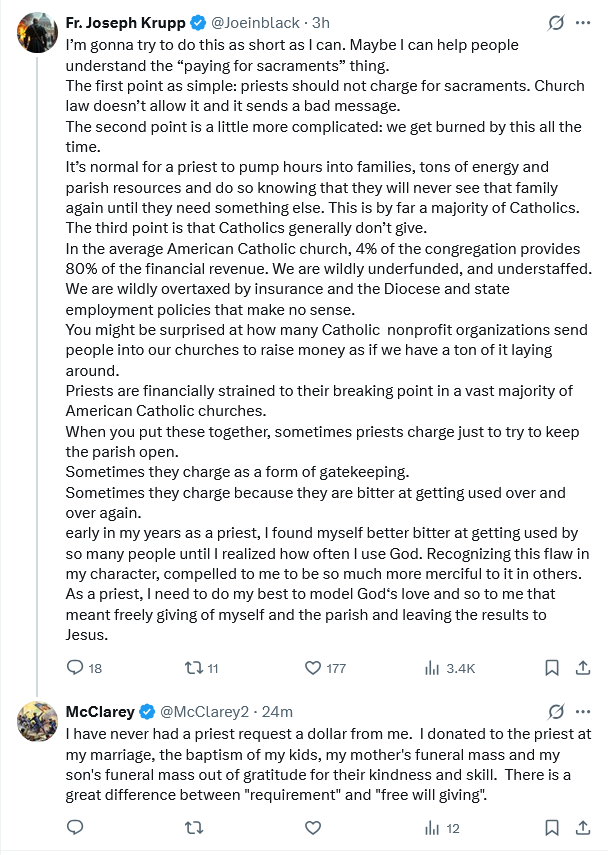Bookmark Fr. Joseph Krupp's post

(x=551, y=667)
